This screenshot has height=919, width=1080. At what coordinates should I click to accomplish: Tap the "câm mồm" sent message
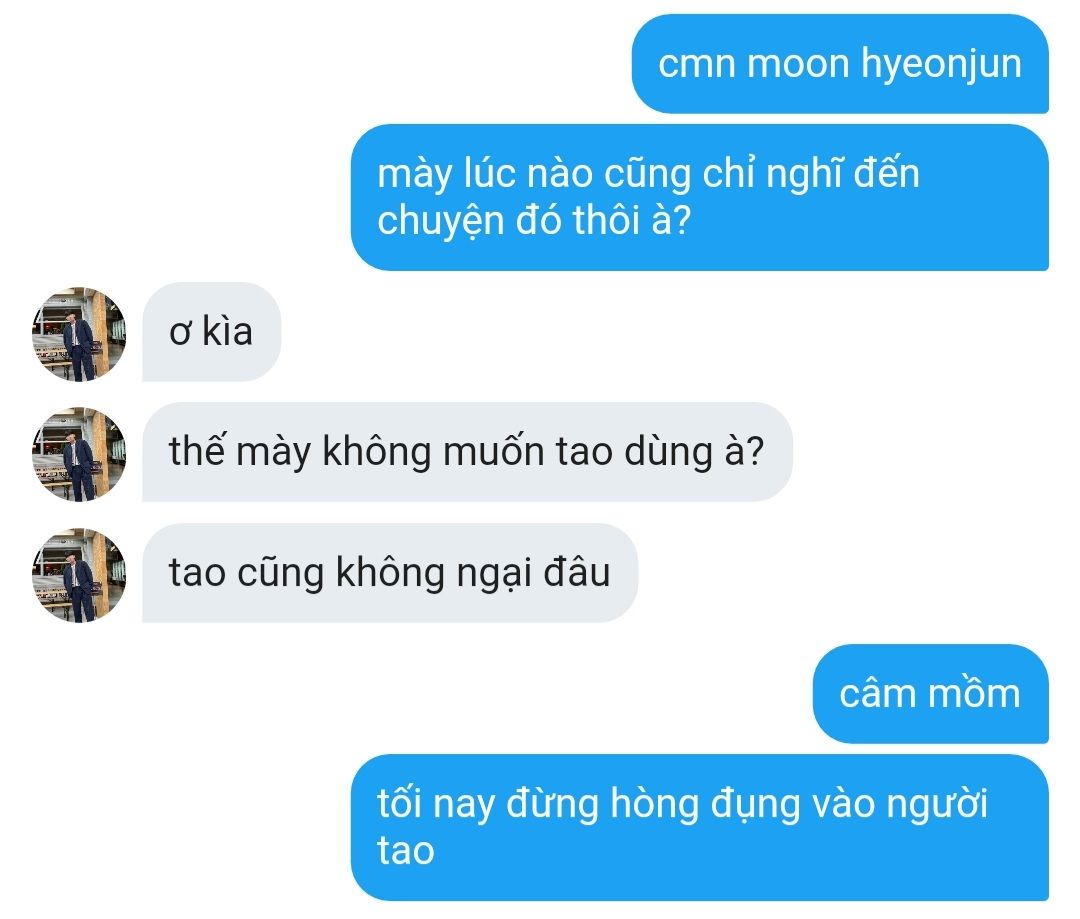pos(931,694)
